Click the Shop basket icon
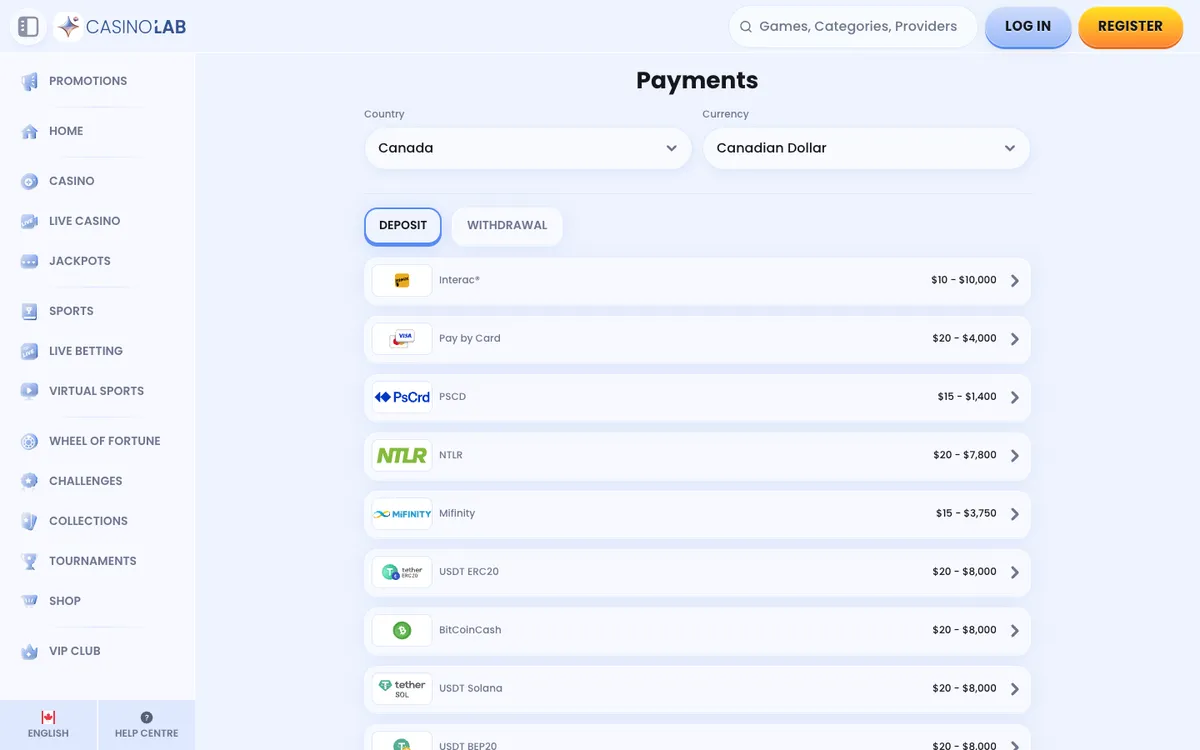The image size is (1200, 750). (x=30, y=601)
